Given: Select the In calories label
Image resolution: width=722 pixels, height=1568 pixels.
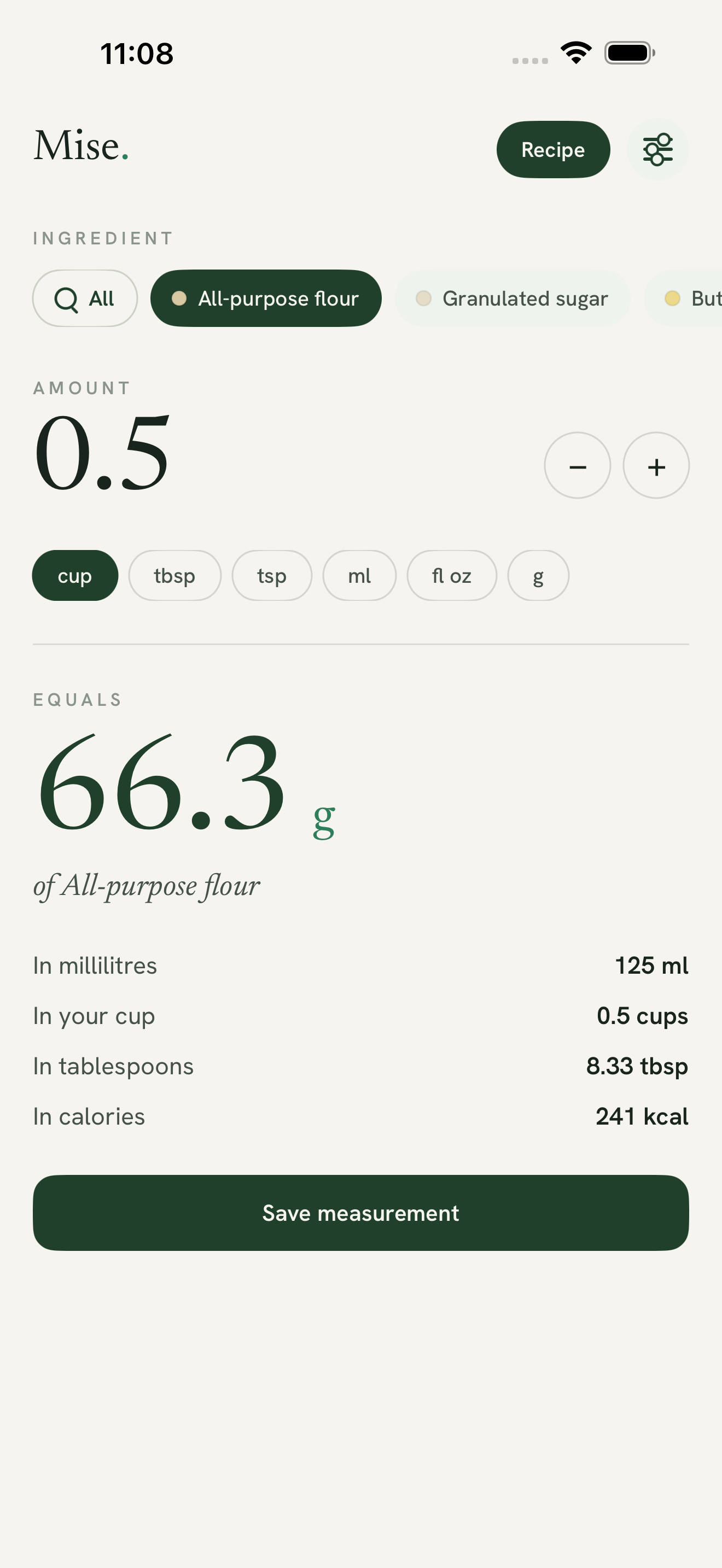Looking at the screenshot, I should [x=89, y=1116].
